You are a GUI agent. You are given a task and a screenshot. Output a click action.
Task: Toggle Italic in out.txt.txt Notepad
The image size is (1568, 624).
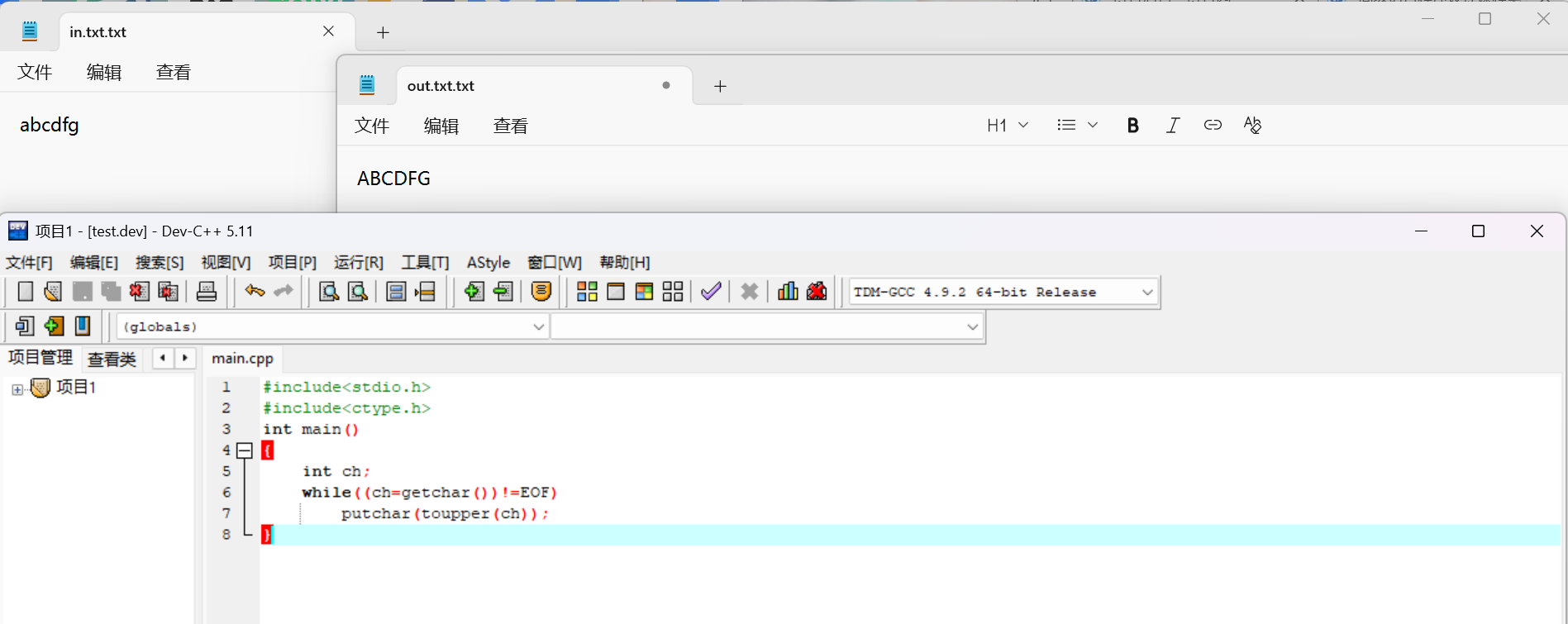coord(1173,126)
